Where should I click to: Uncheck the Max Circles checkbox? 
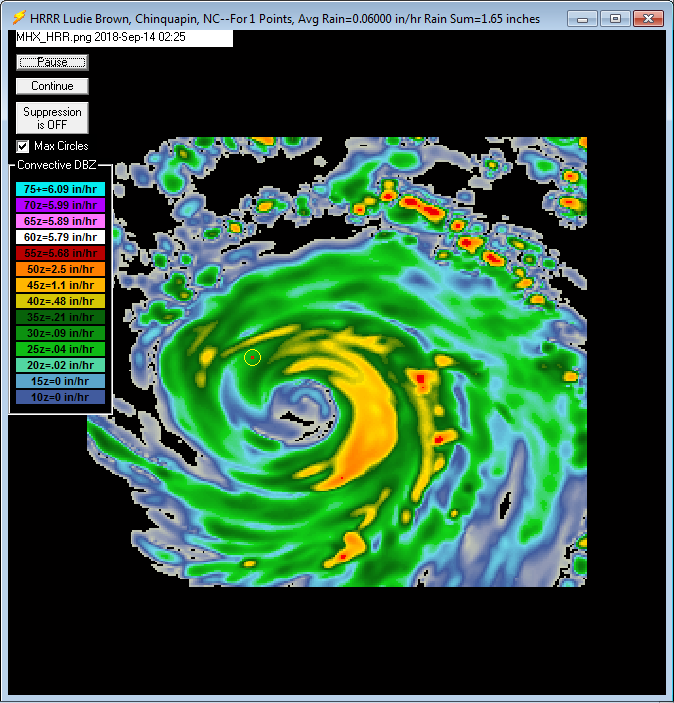pos(23,146)
